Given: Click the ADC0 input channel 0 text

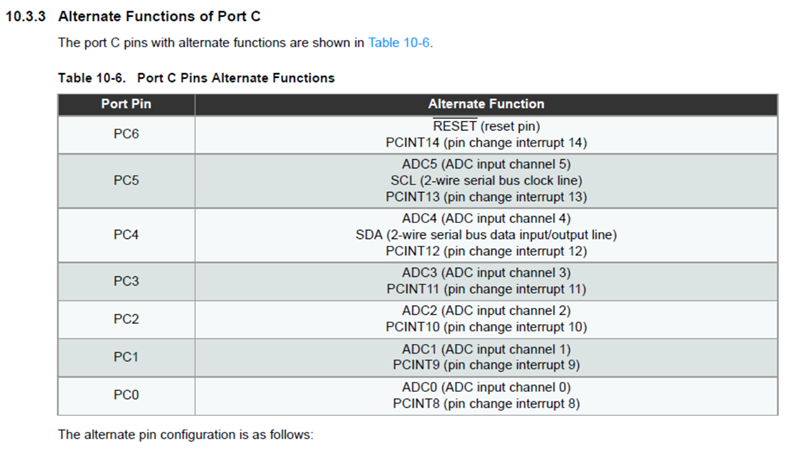Looking at the screenshot, I should point(486,388).
